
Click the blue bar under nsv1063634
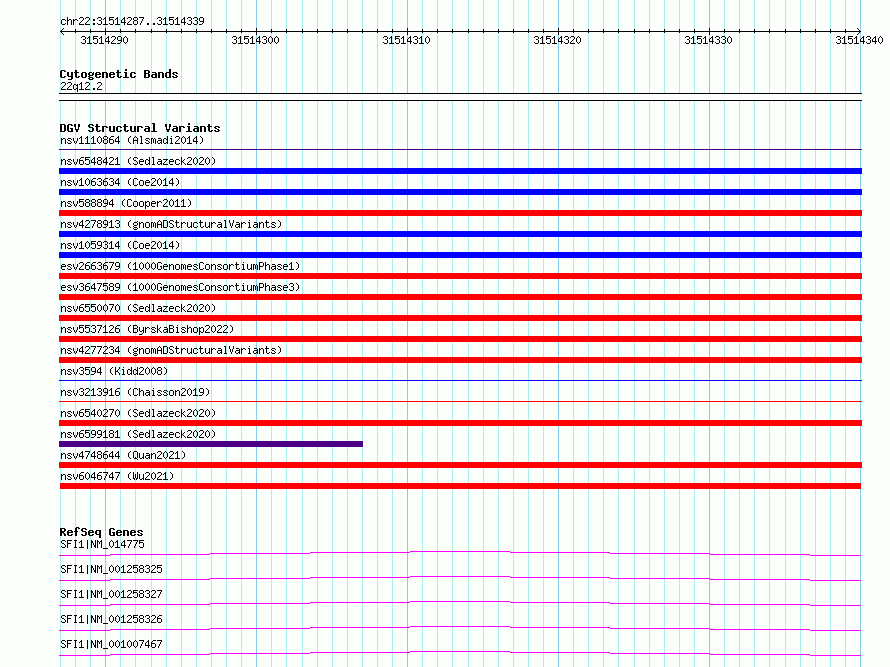pyautogui.click(x=460, y=192)
